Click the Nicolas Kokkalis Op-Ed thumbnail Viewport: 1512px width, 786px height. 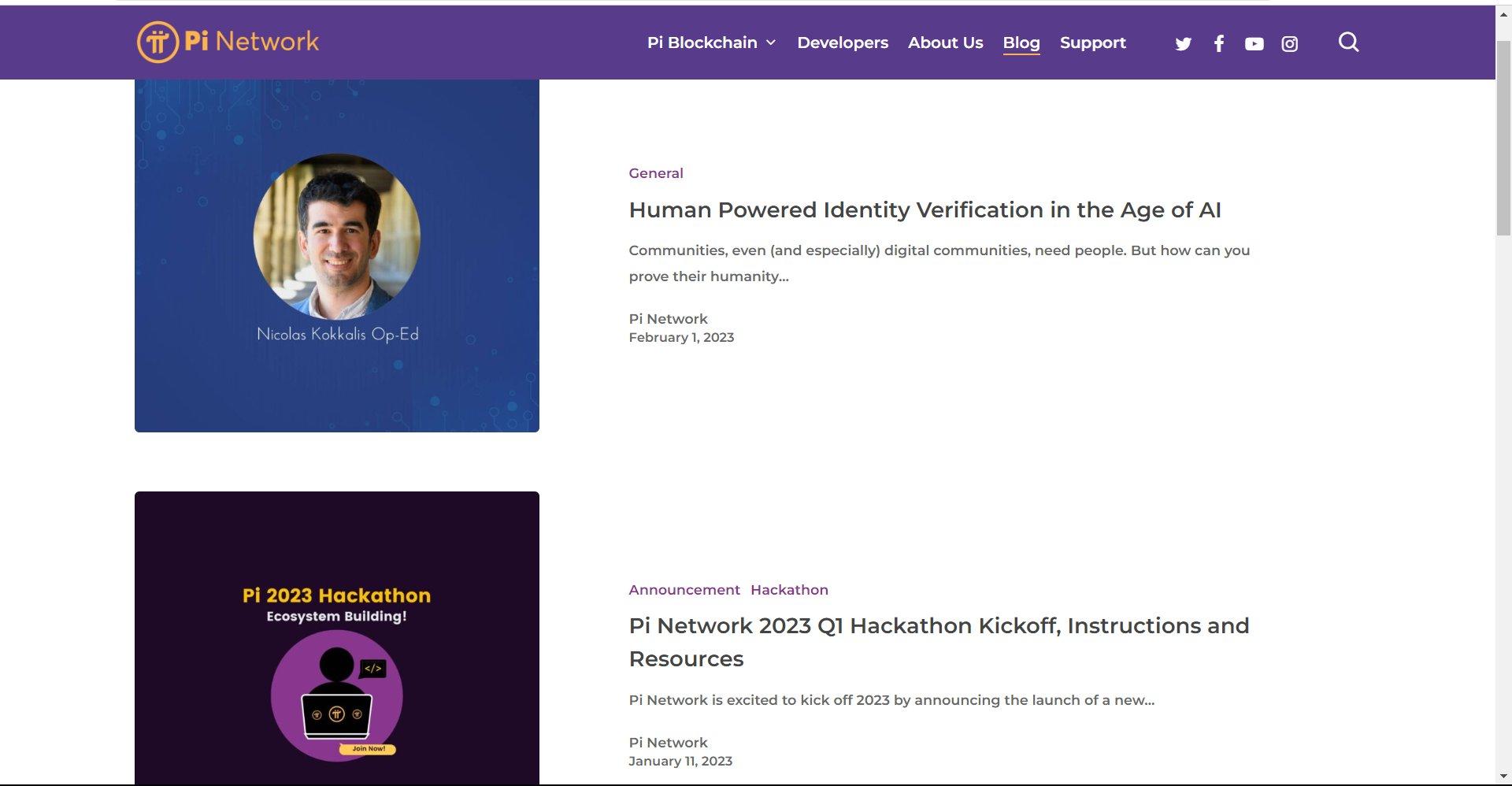[x=337, y=255]
